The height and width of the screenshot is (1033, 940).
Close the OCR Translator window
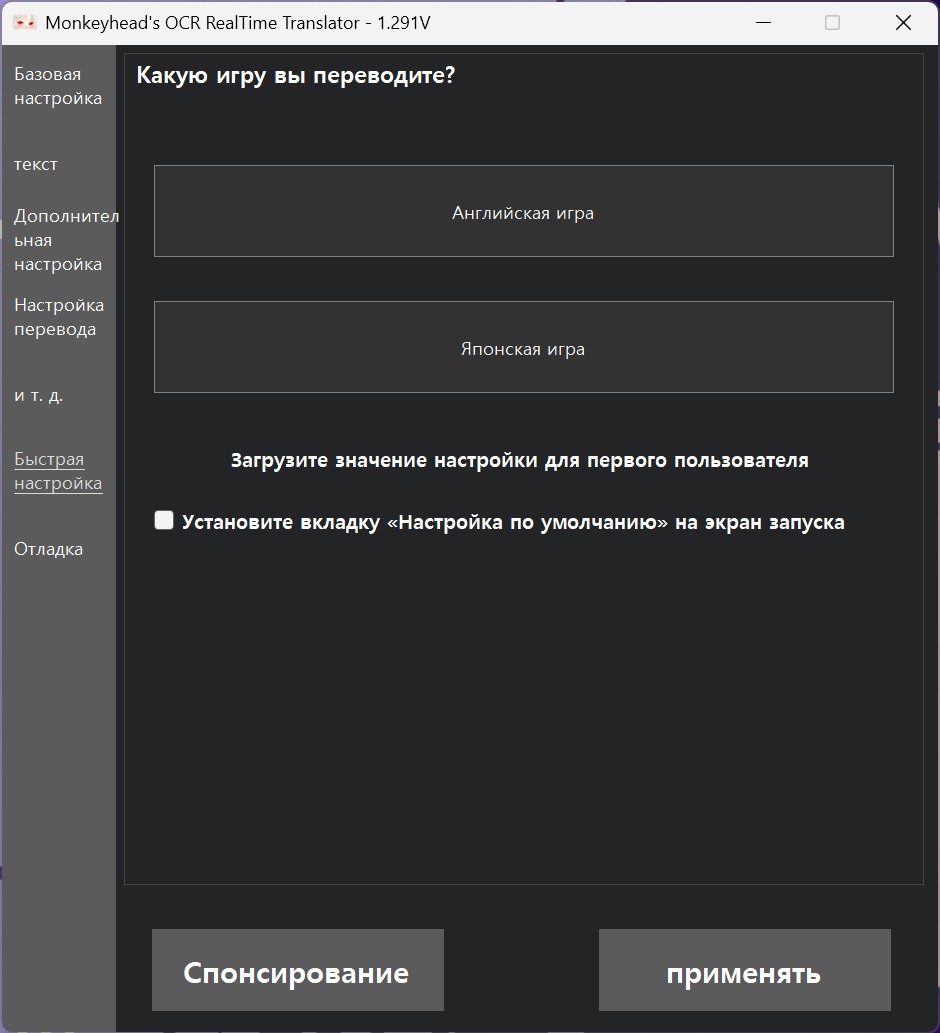click(x=903, y=22)
